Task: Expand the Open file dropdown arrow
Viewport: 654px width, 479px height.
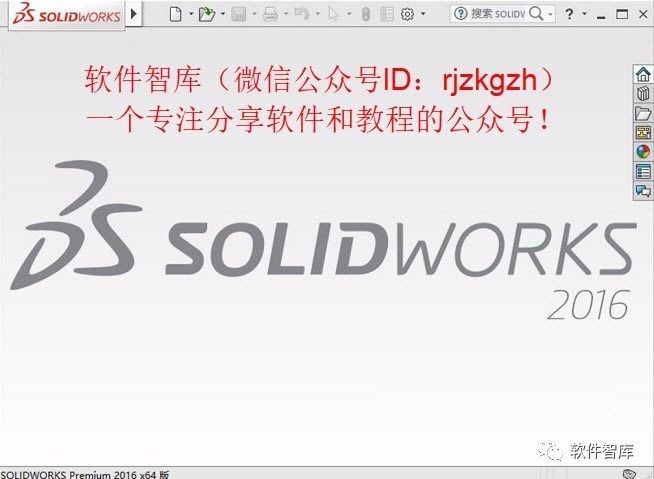Action: (x=223, y=14)
